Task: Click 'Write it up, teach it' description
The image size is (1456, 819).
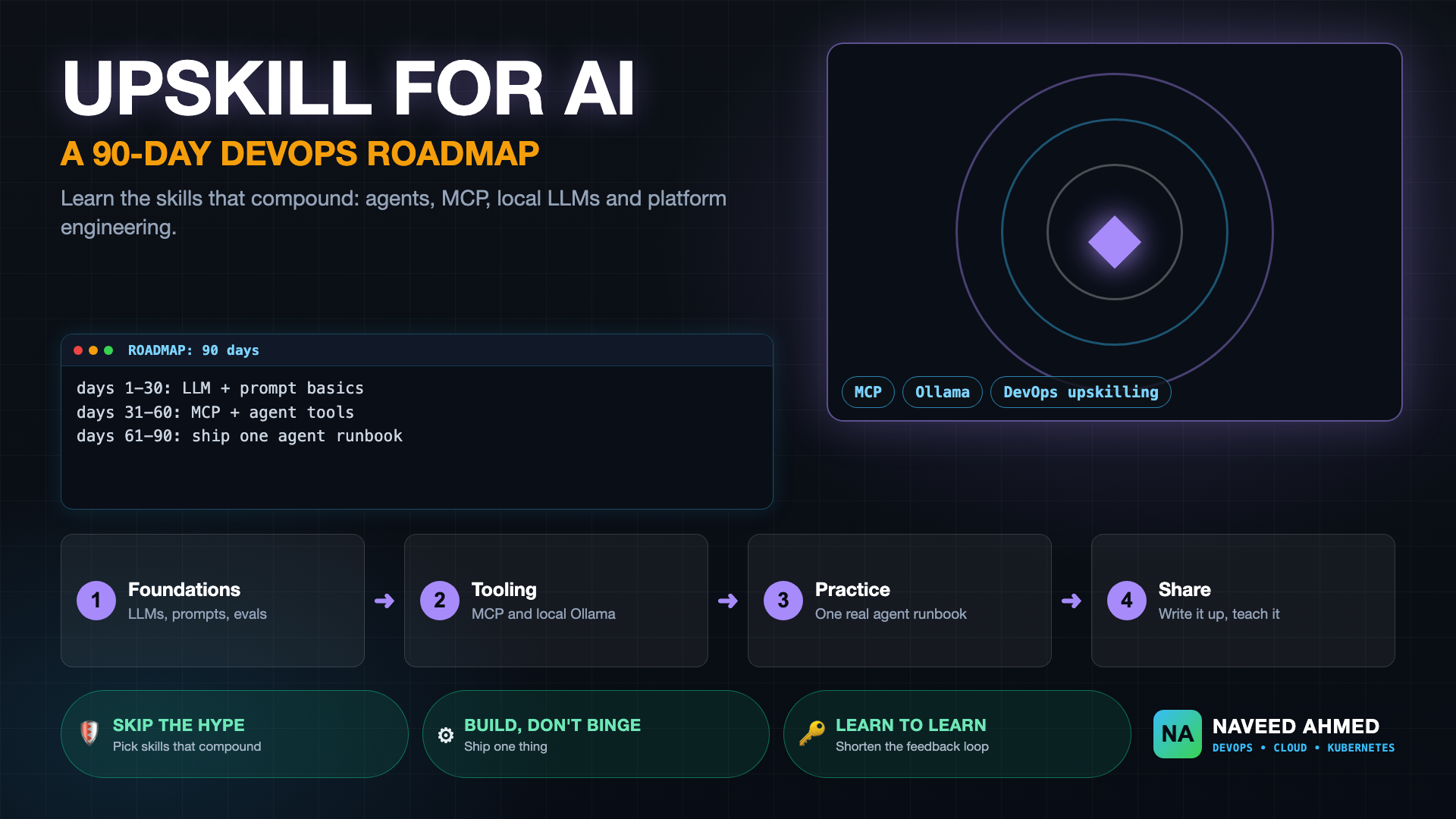Action: (x=1219, y=614)
